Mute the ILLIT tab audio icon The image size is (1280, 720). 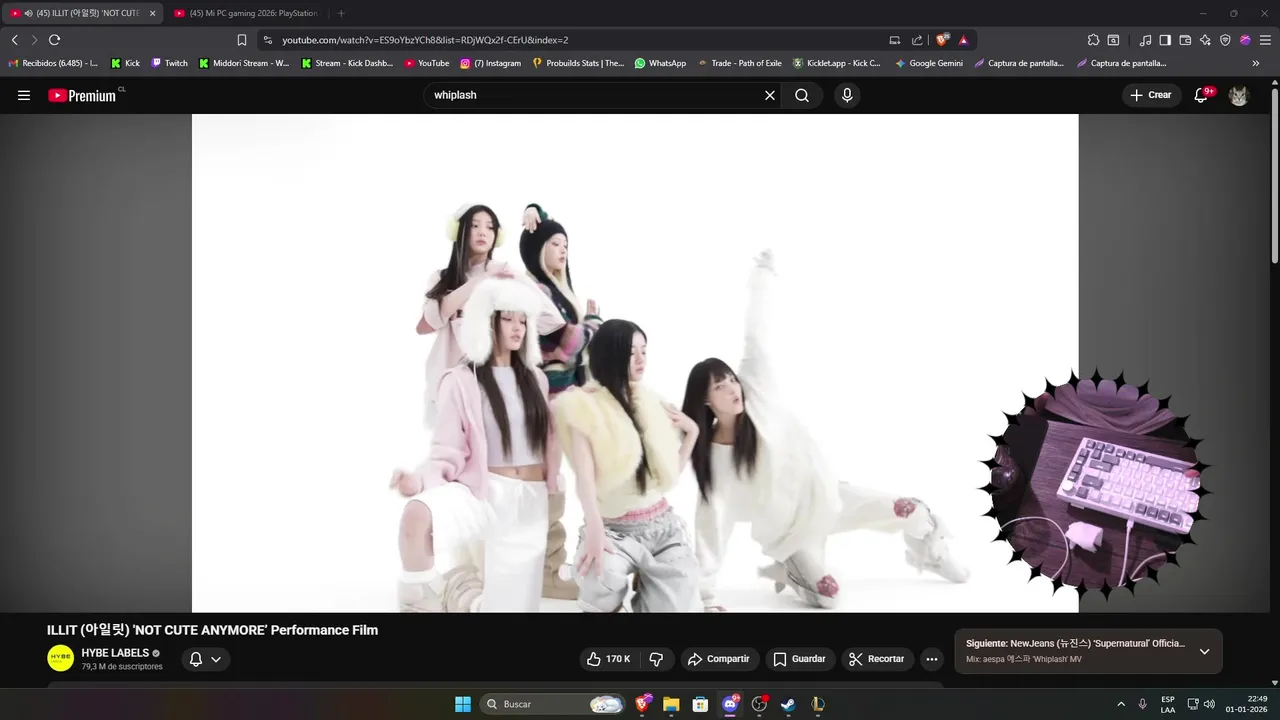(28, 13)
